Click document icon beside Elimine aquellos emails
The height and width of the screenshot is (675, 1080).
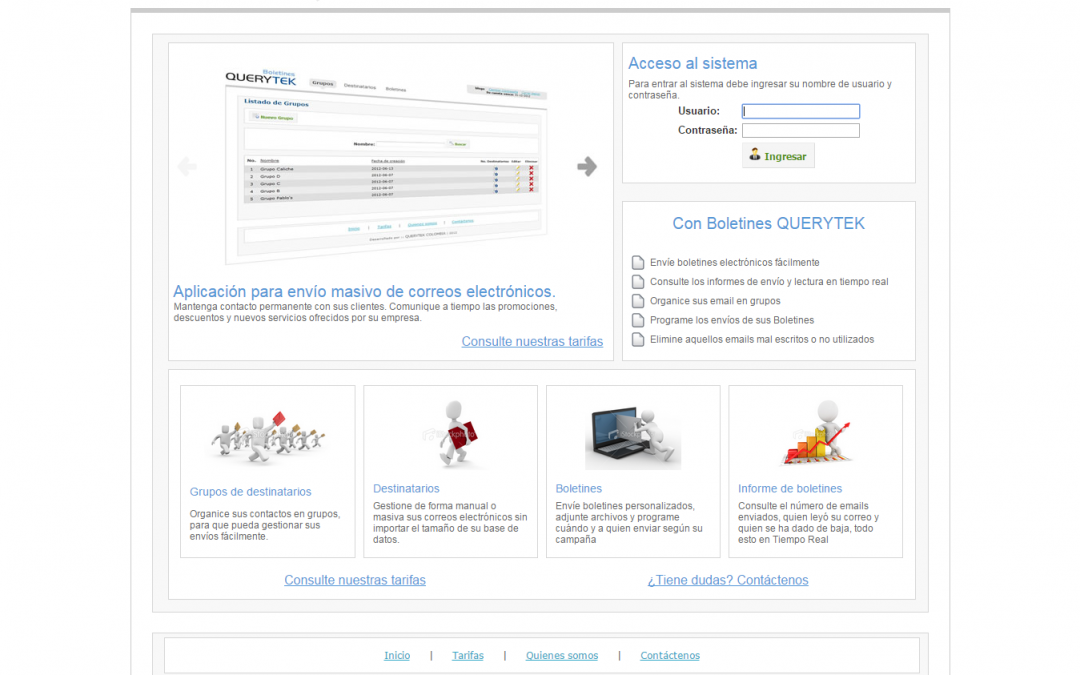638,340
